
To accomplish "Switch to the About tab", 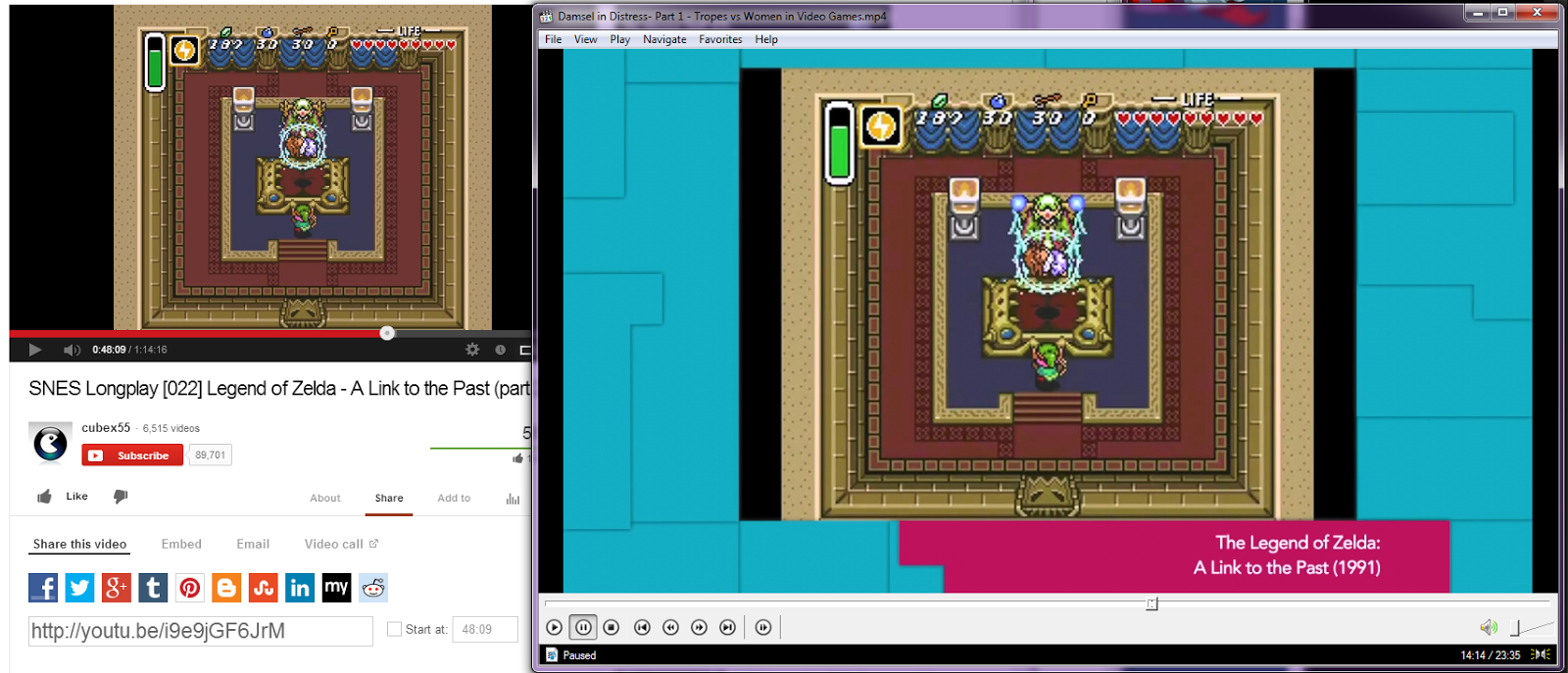I will pos(325,498).
